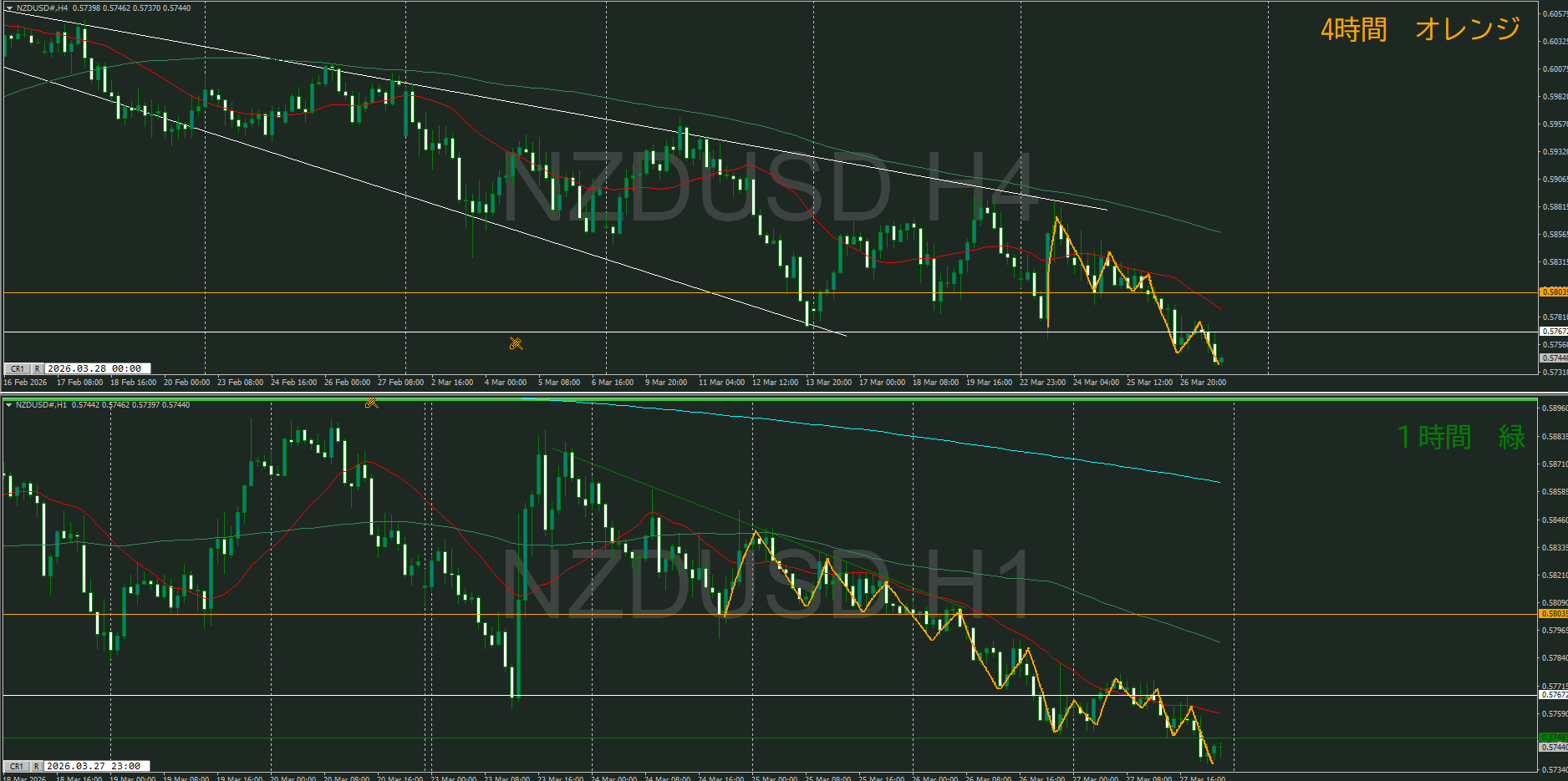Click the NZDUSD#,H1 chart title text
This screenshot has height=781, width=1568.
[x=42, y=405]
